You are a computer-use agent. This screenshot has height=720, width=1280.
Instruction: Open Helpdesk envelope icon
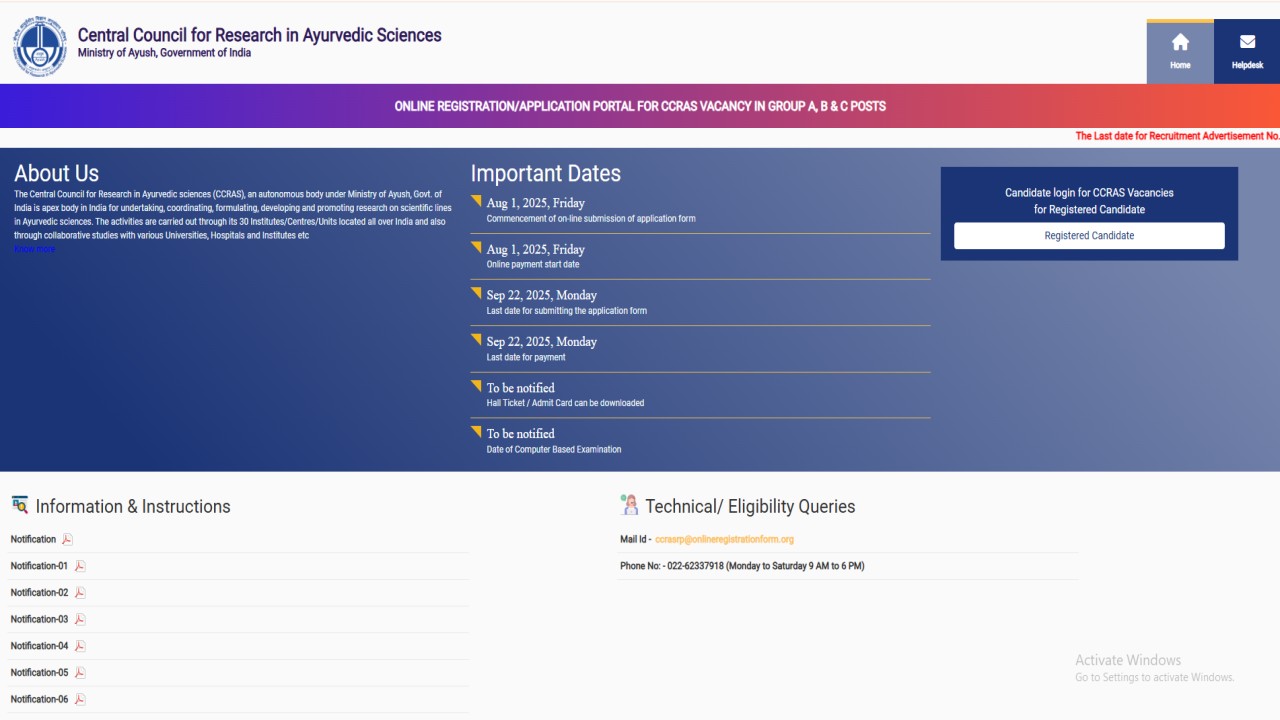(1247, 42)
